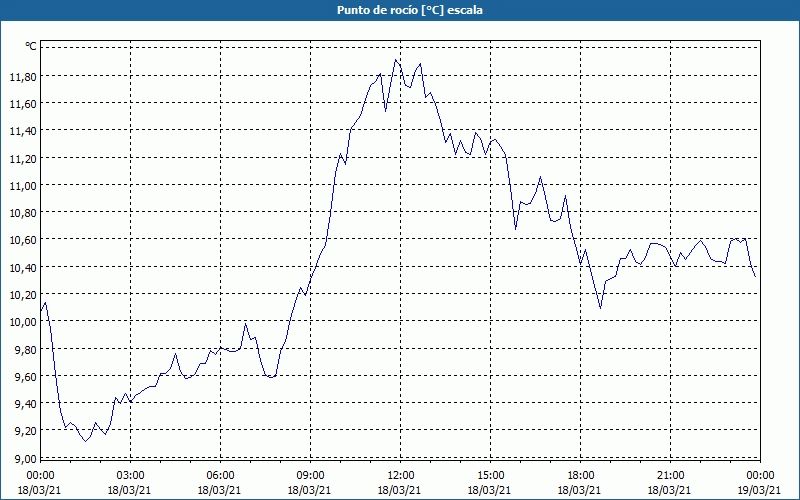
Task: Click the 10,80 y-axis label
Action: [x=23, y=213]
